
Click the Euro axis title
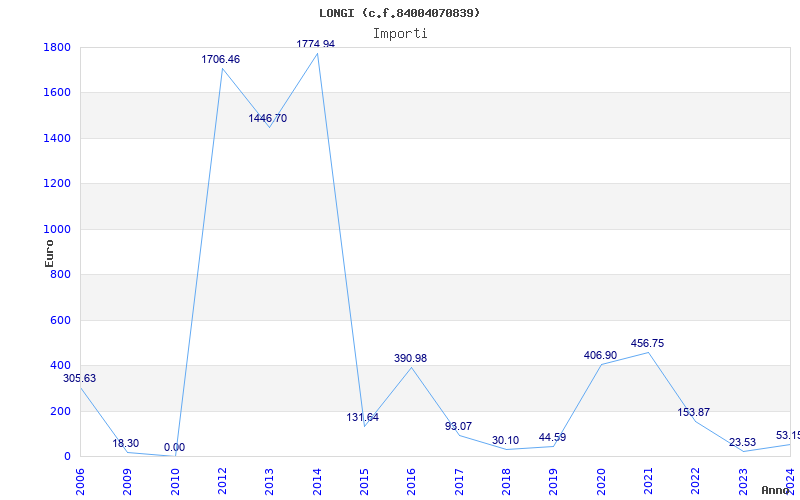49,254
